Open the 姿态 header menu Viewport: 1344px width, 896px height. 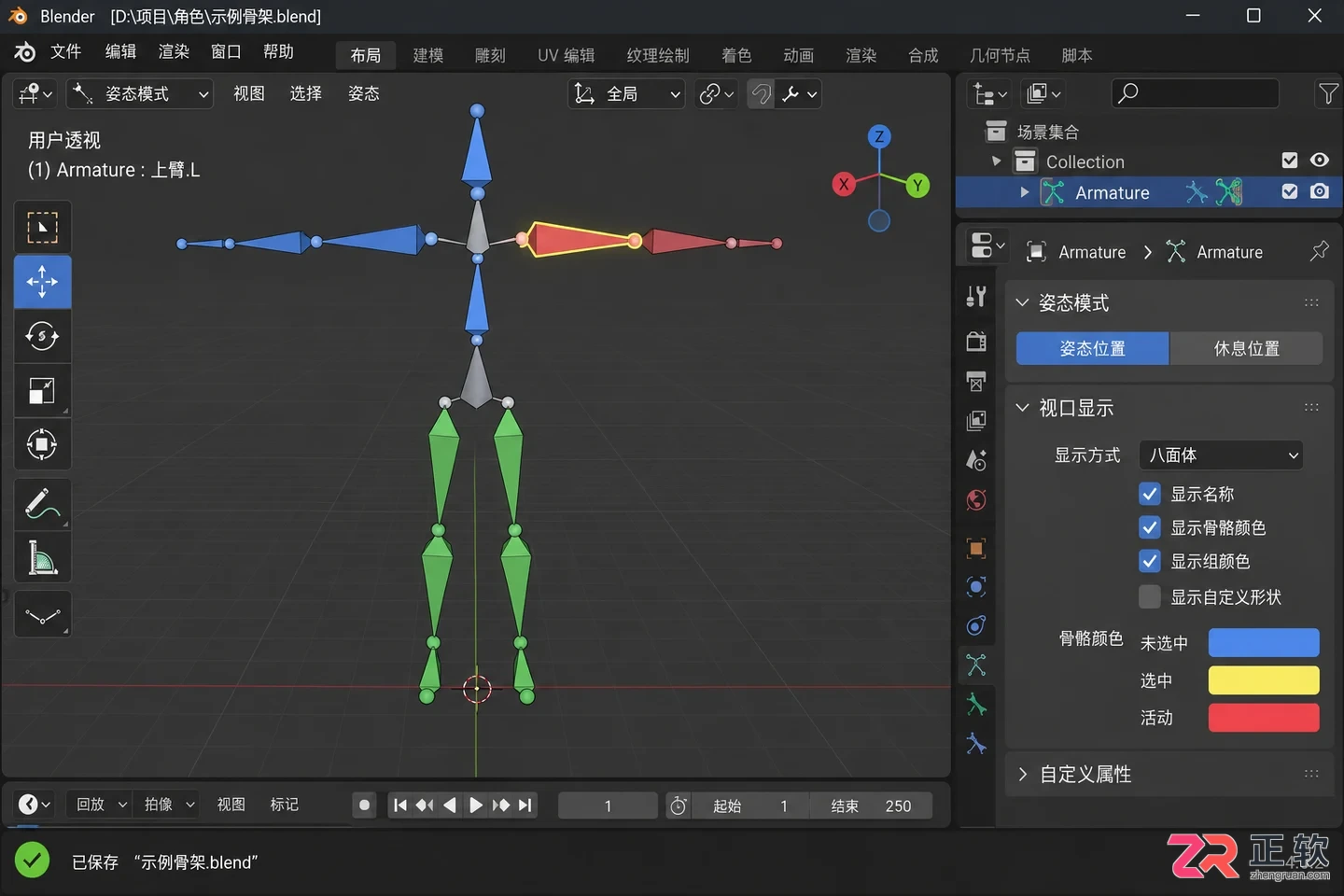(x=363, y=93)
